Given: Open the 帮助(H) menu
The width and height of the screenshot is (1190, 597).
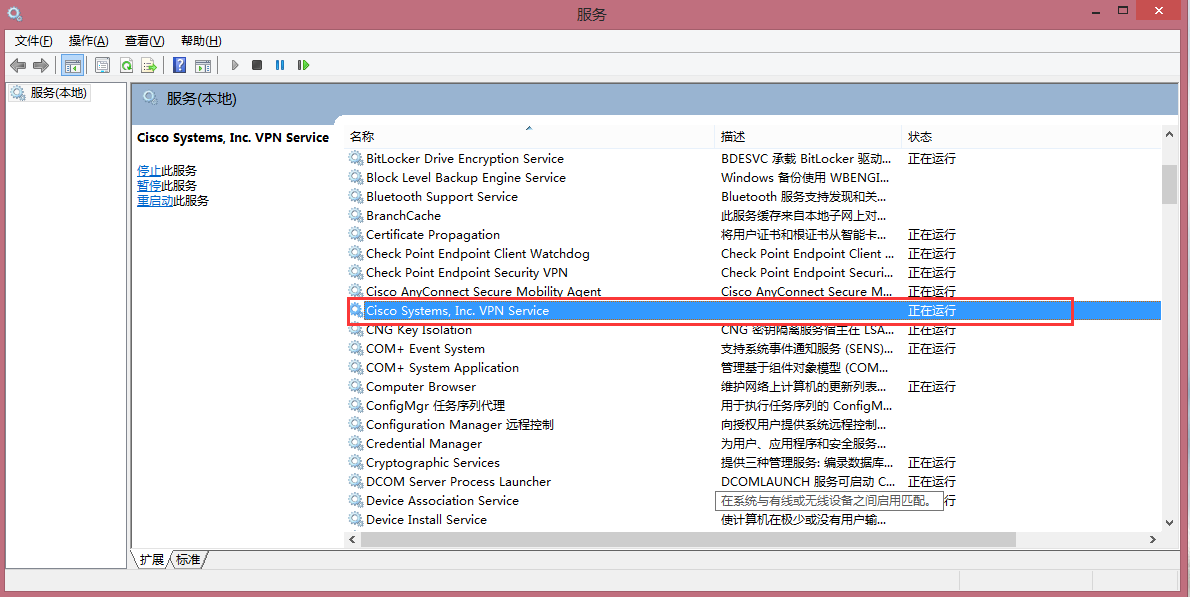Looking at the screenshot, I should pyautogui.click(x=201, y=41).
